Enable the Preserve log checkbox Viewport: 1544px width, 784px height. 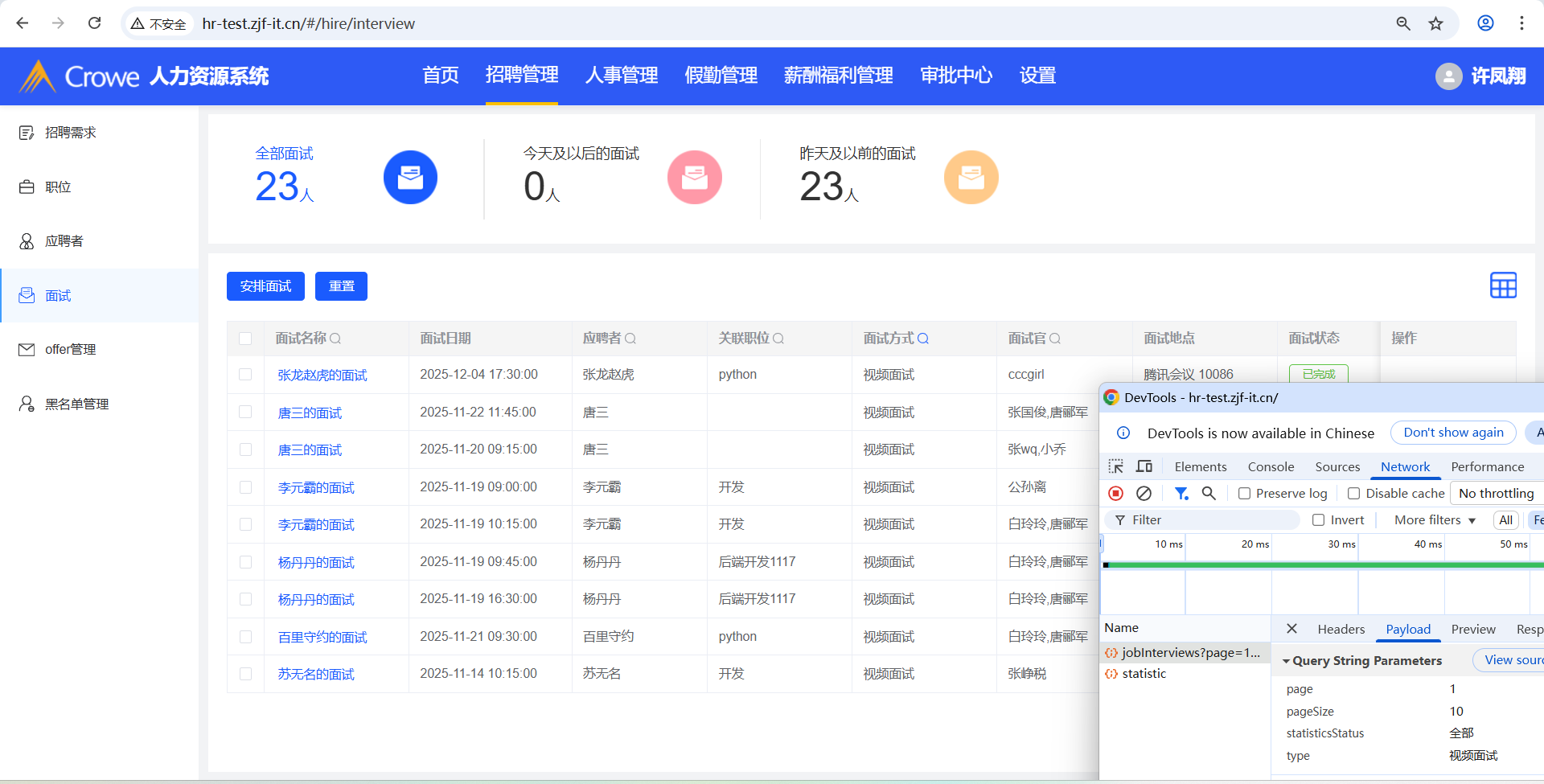coord(1244,494)
